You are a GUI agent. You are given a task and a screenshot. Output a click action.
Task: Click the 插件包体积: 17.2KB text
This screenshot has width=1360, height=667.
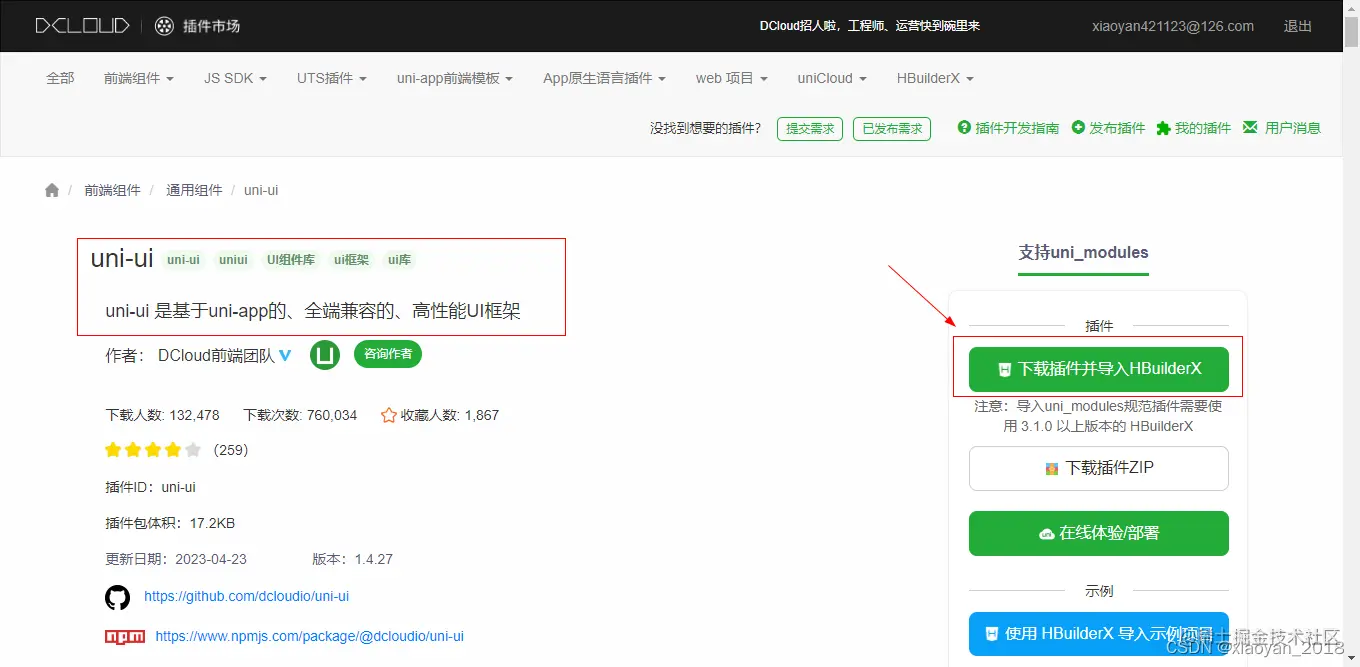[170, 523]
